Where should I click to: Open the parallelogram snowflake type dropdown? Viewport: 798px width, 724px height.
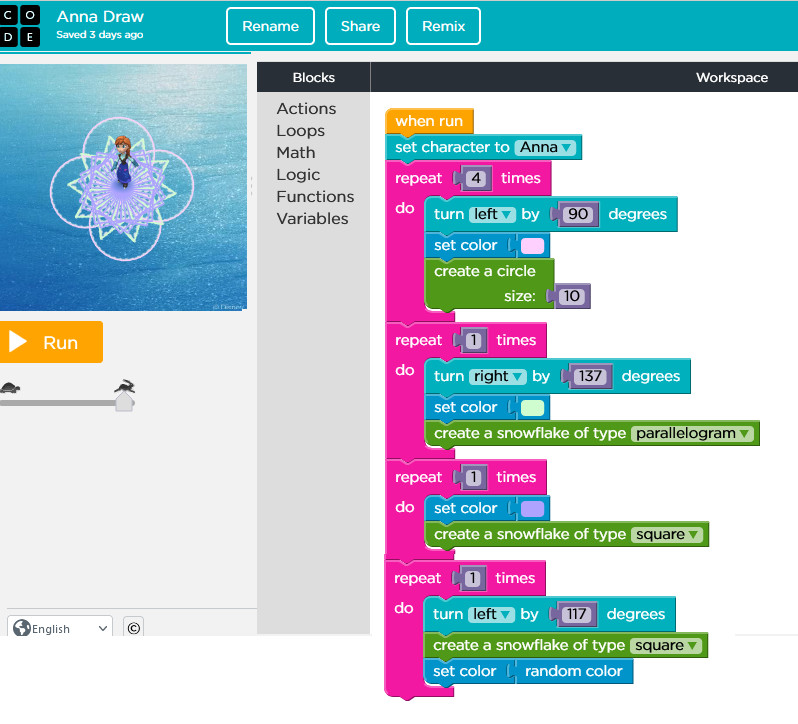(x=692, y=433)
